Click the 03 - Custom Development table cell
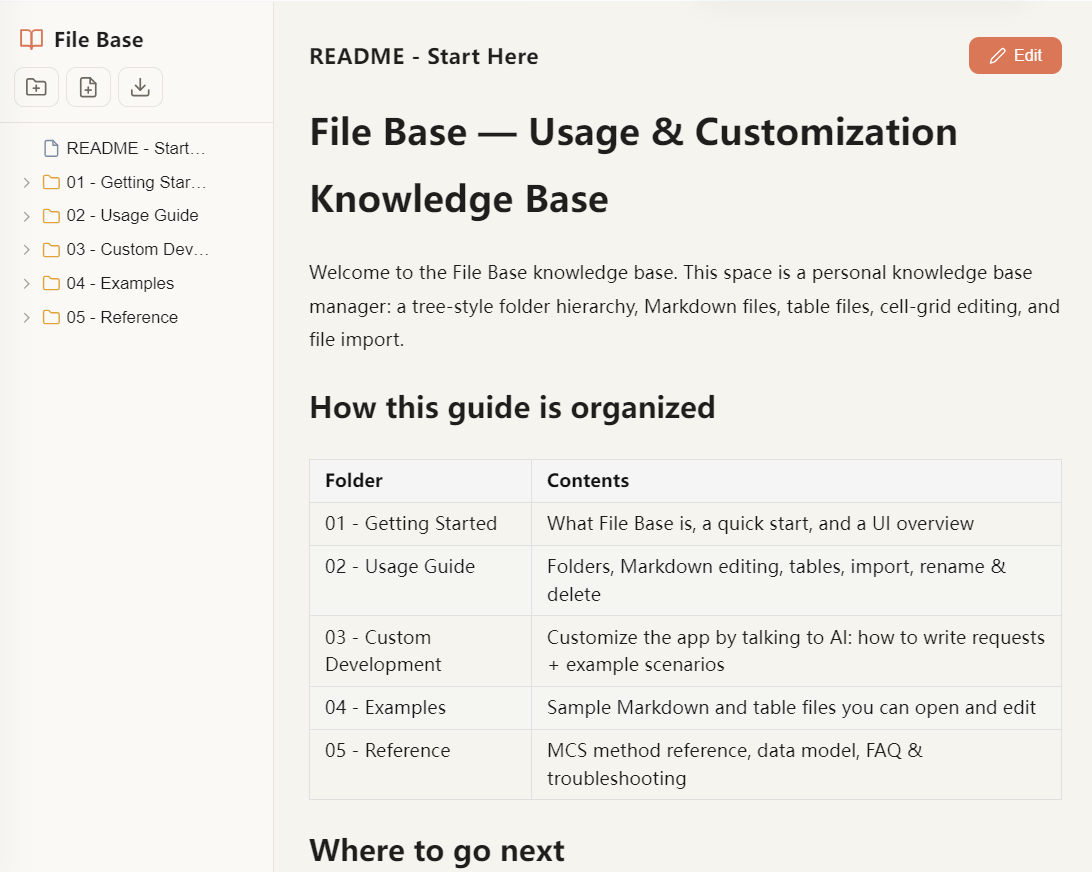The width and height of the screenshot is (1092, 872). coord(421,651)
